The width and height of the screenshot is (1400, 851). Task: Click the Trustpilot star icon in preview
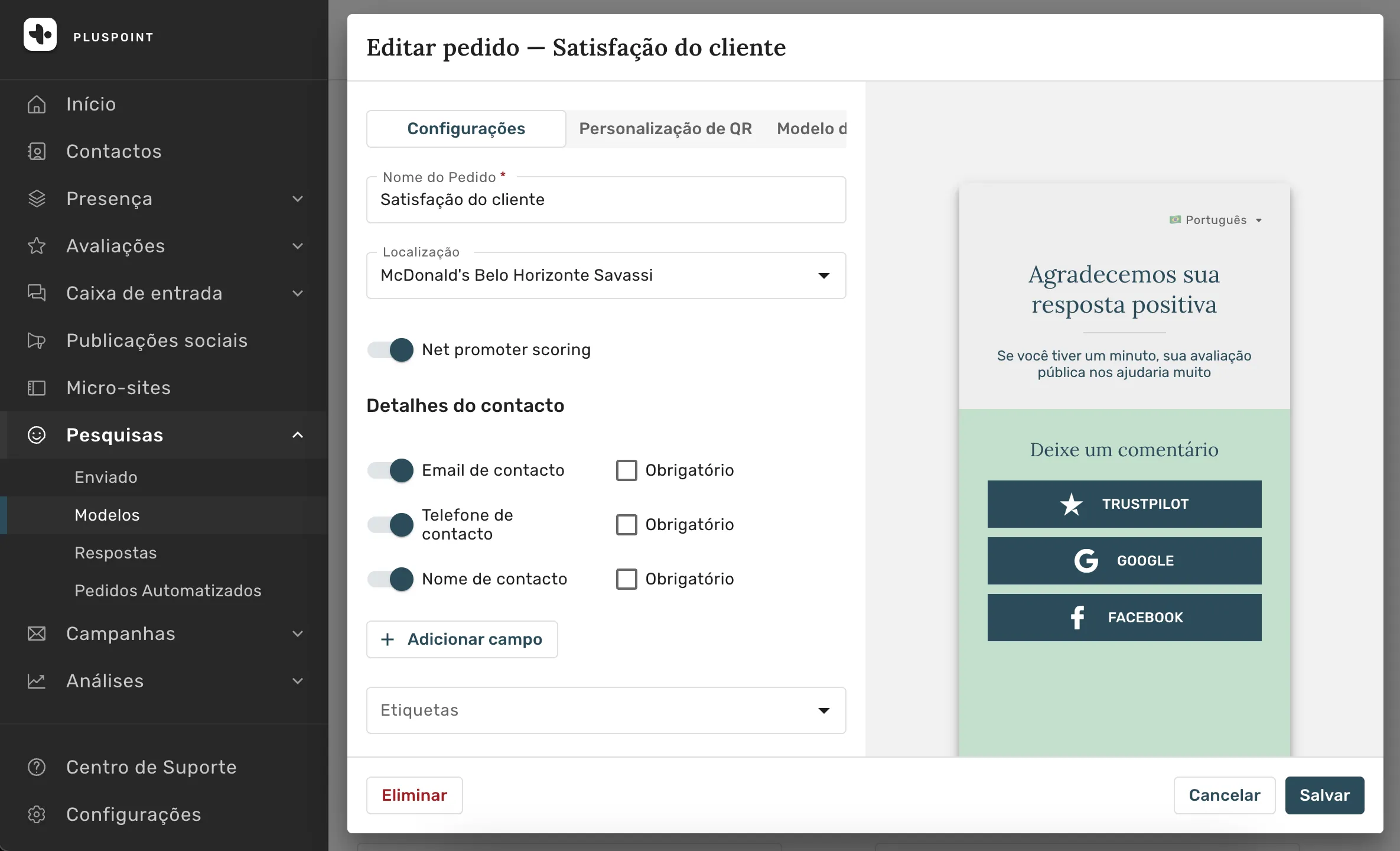tap(1072, 504)
